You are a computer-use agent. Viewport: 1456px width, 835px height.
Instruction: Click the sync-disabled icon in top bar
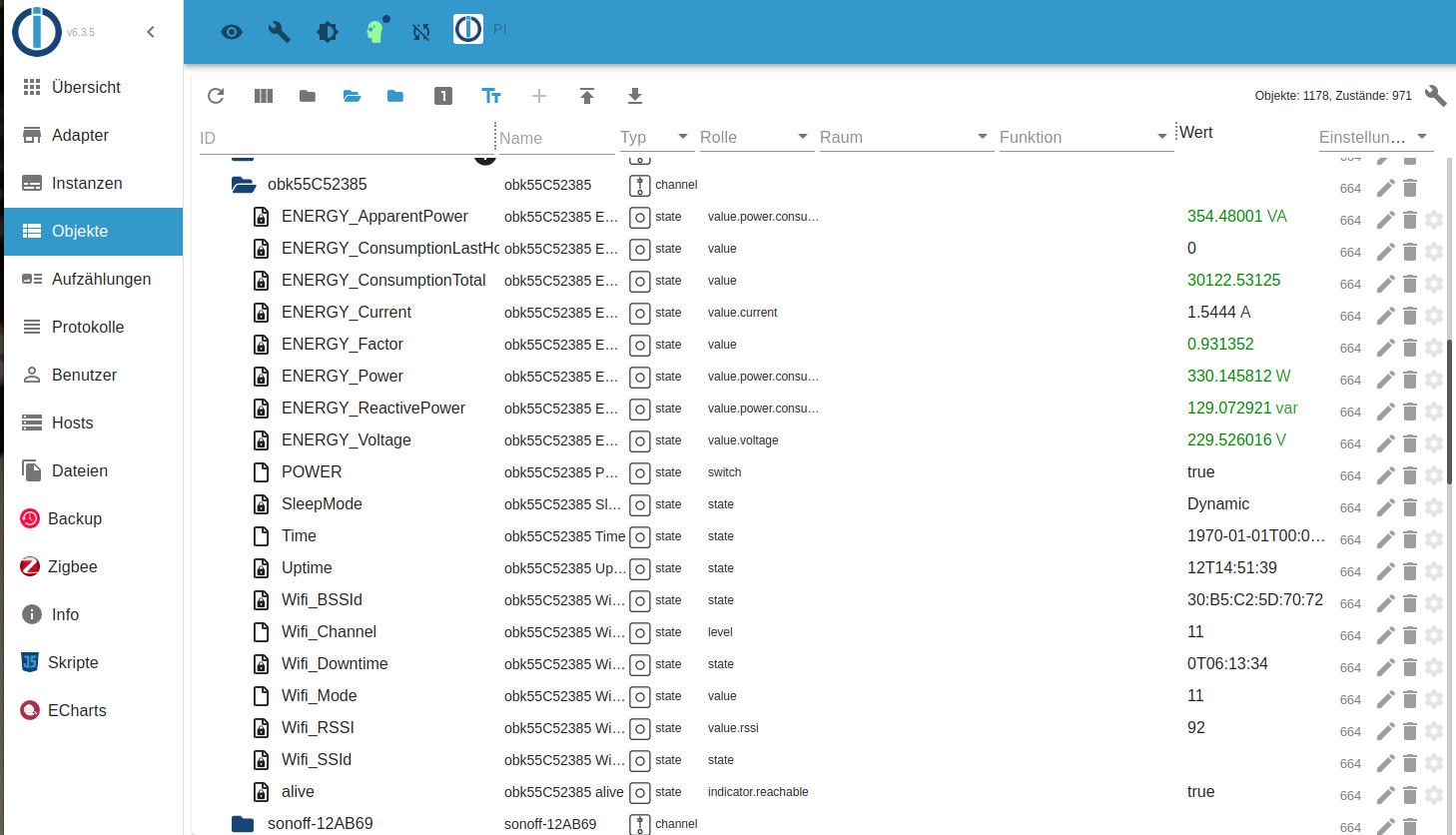pos(421,32)
